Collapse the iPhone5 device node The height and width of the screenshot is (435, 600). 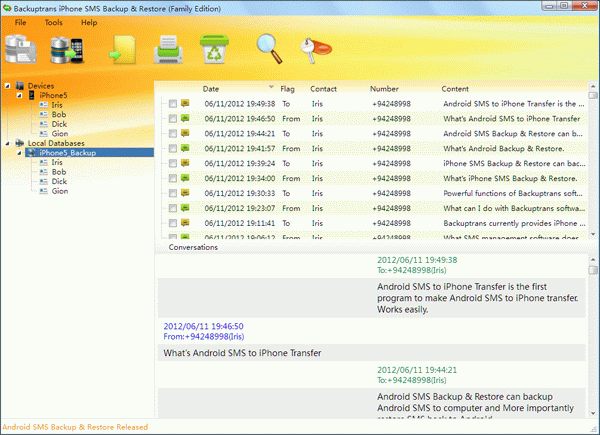click(x=19, y=95)
